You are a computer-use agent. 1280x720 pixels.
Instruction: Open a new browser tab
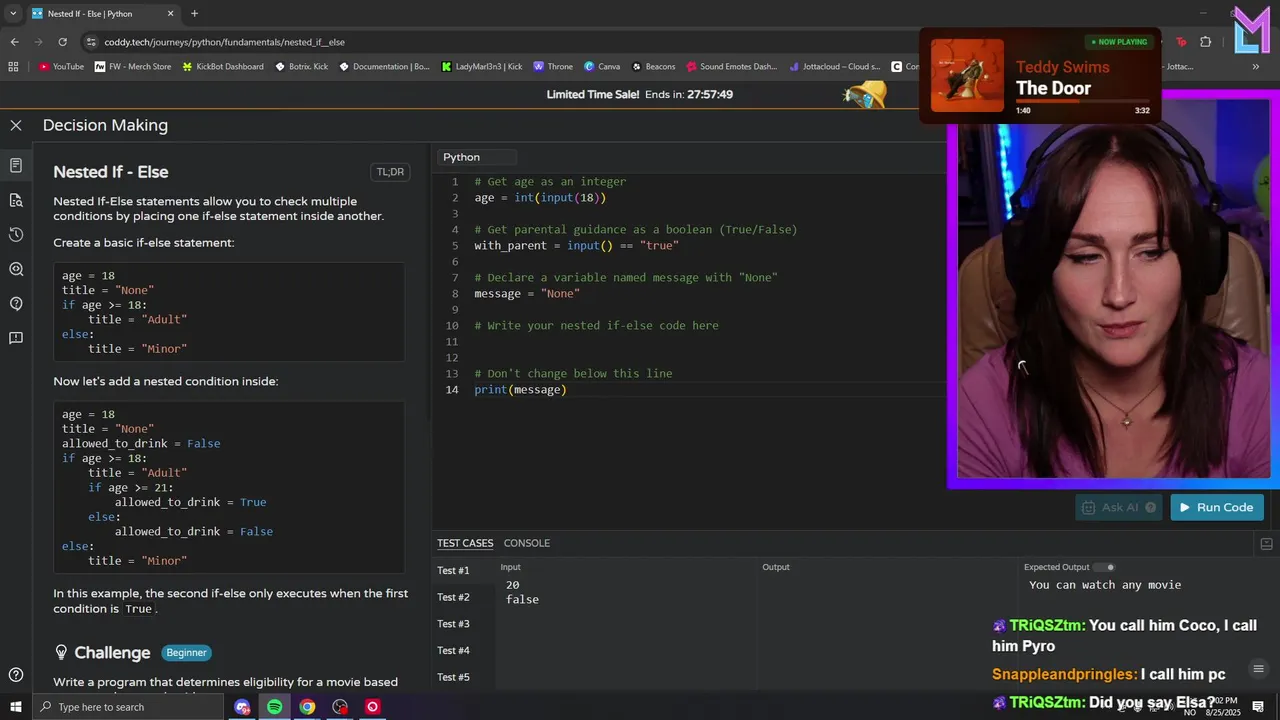click(x=194, y=14)
